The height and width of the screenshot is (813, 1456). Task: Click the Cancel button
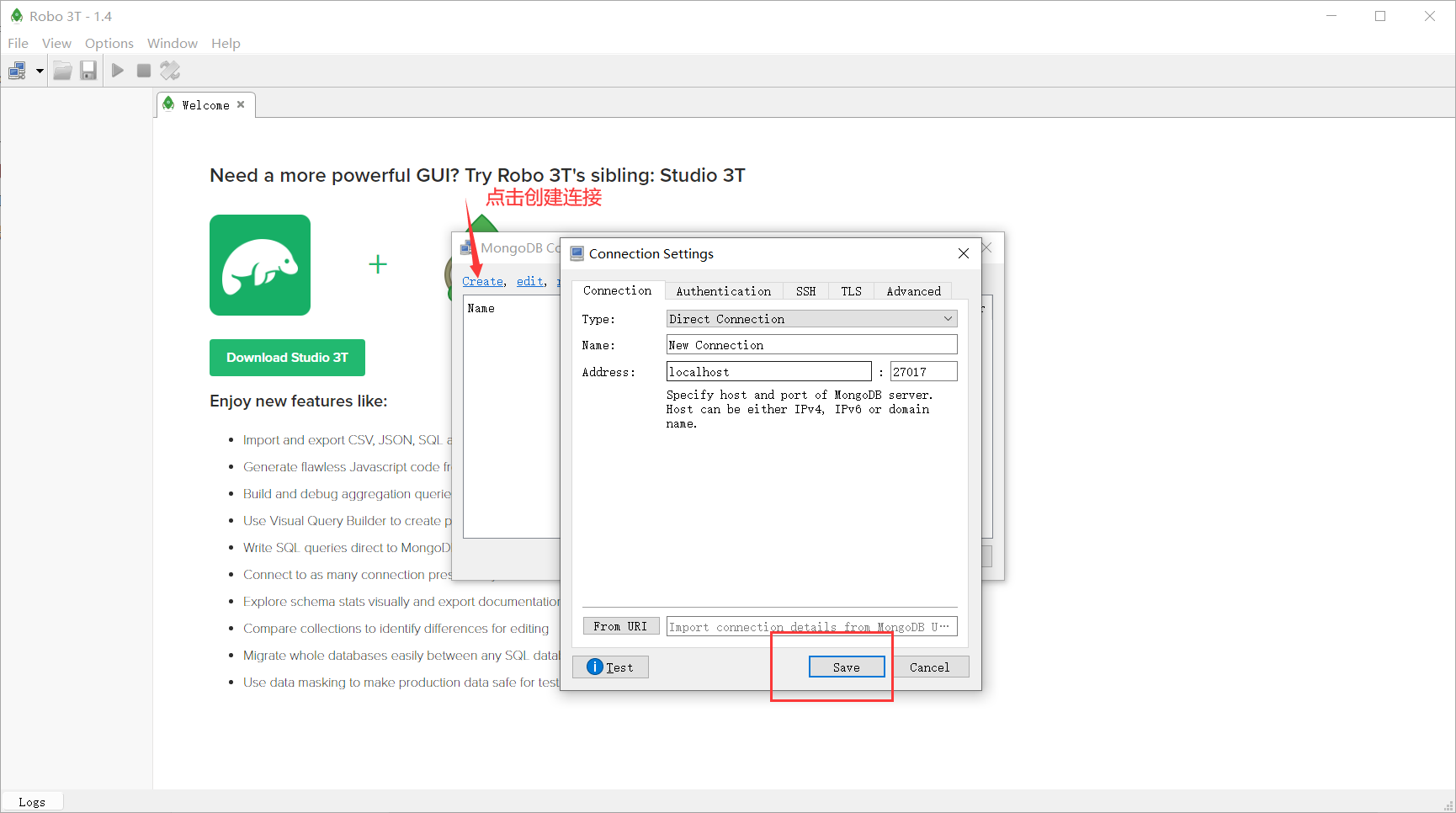tap(929, 667)
